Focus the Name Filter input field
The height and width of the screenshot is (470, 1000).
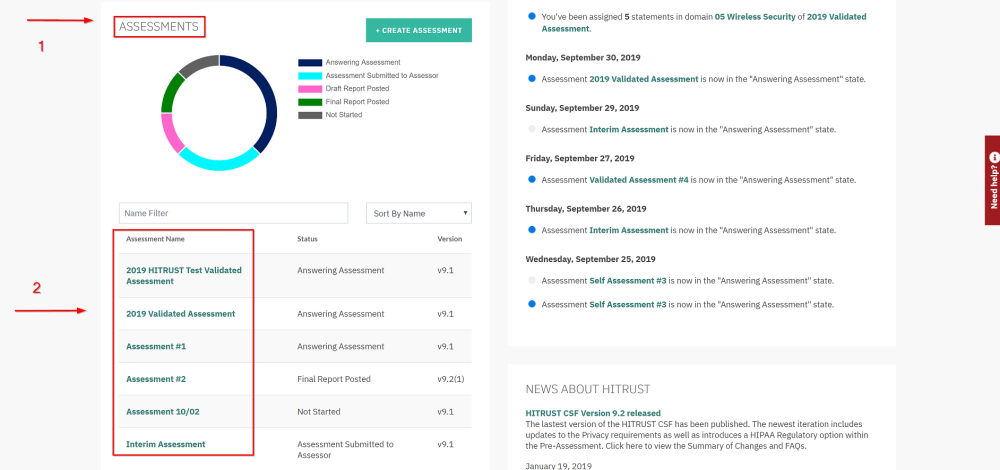[x=233, y=213]
